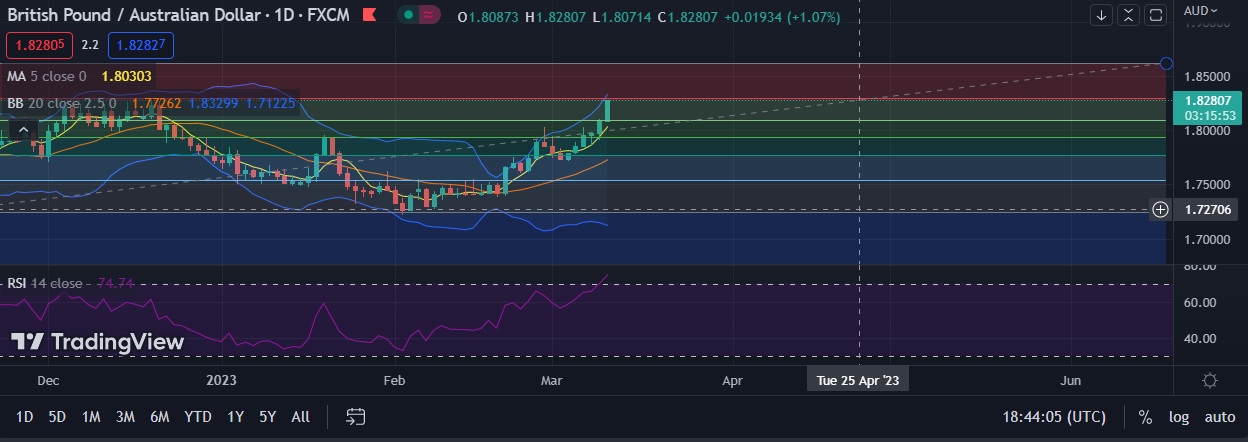Toggle auto scale mode

coord(1219,417)
